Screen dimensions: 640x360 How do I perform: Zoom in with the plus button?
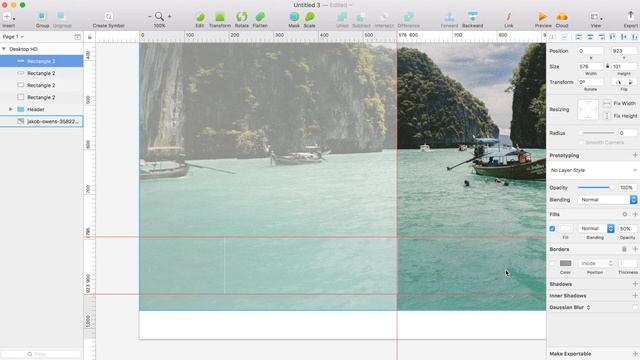(x=169, y=17)
